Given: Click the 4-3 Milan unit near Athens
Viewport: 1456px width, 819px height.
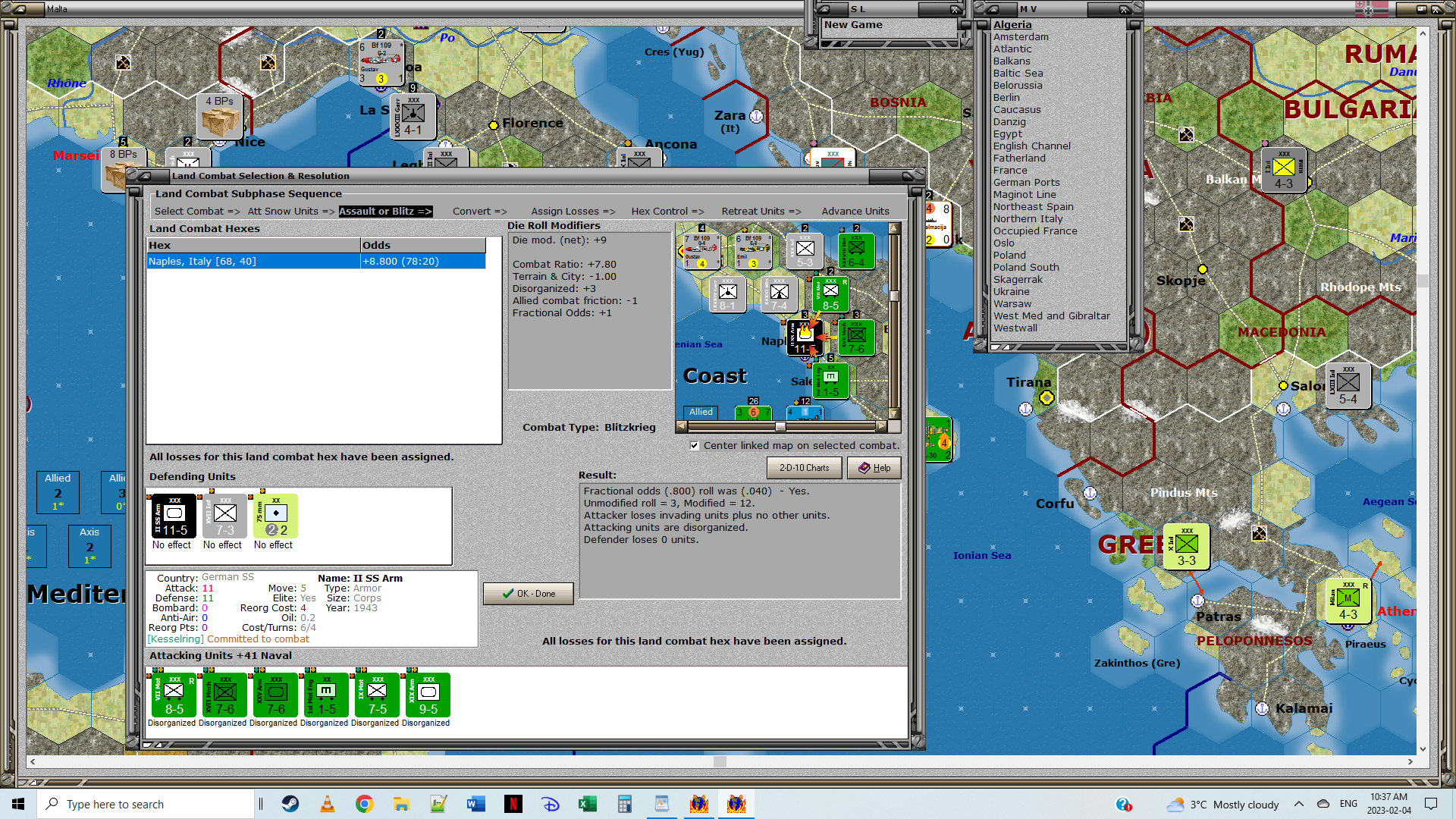Looking at the screenshot, I should click(1348, 601).
